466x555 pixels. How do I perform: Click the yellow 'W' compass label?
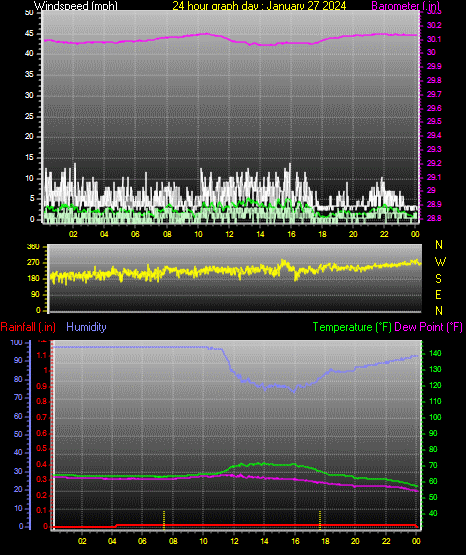click(x=440, y=262)
